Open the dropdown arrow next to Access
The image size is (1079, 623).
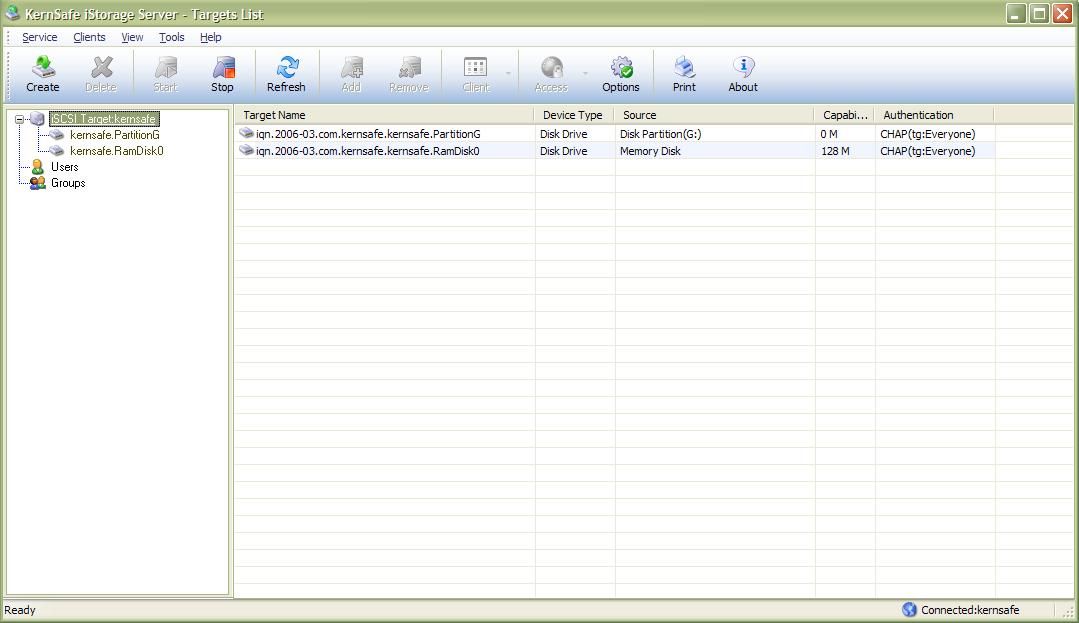(586, 73)
